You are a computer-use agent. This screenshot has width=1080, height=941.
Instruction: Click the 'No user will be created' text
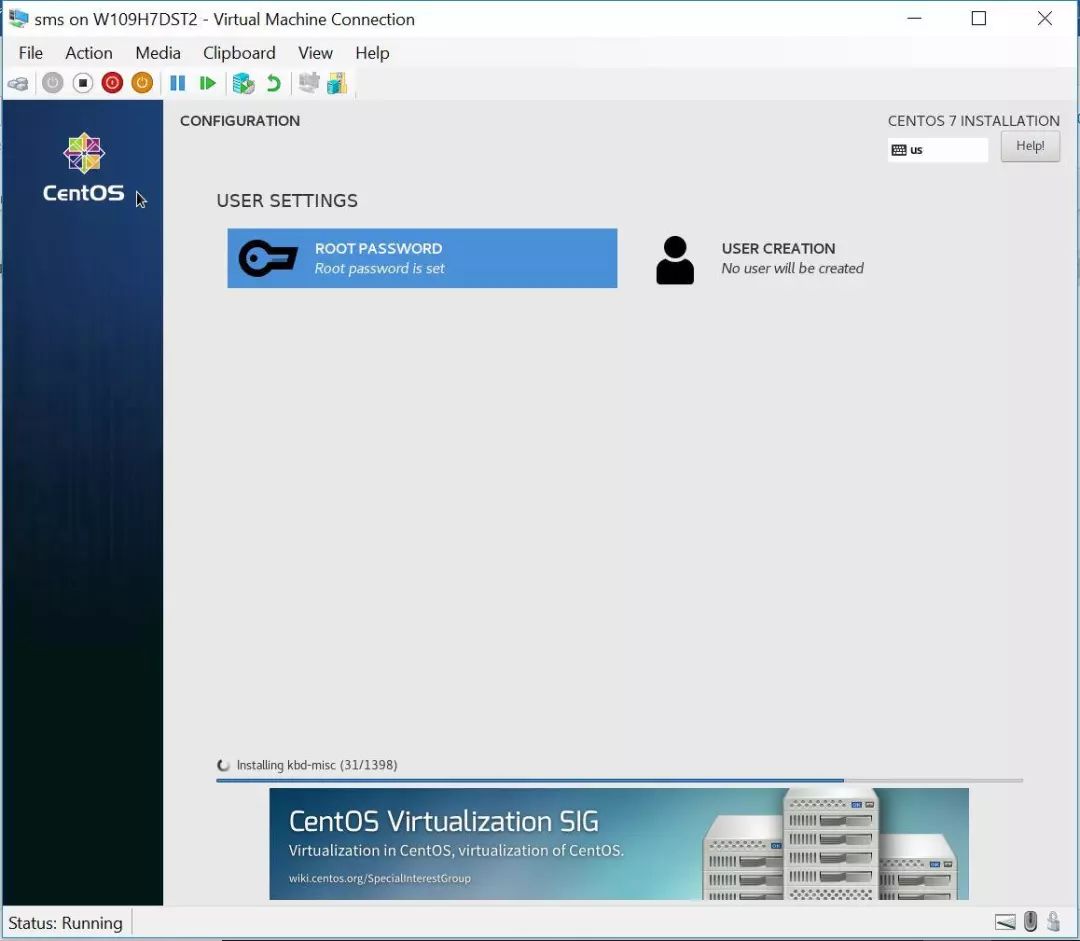(x=792, y=268)
